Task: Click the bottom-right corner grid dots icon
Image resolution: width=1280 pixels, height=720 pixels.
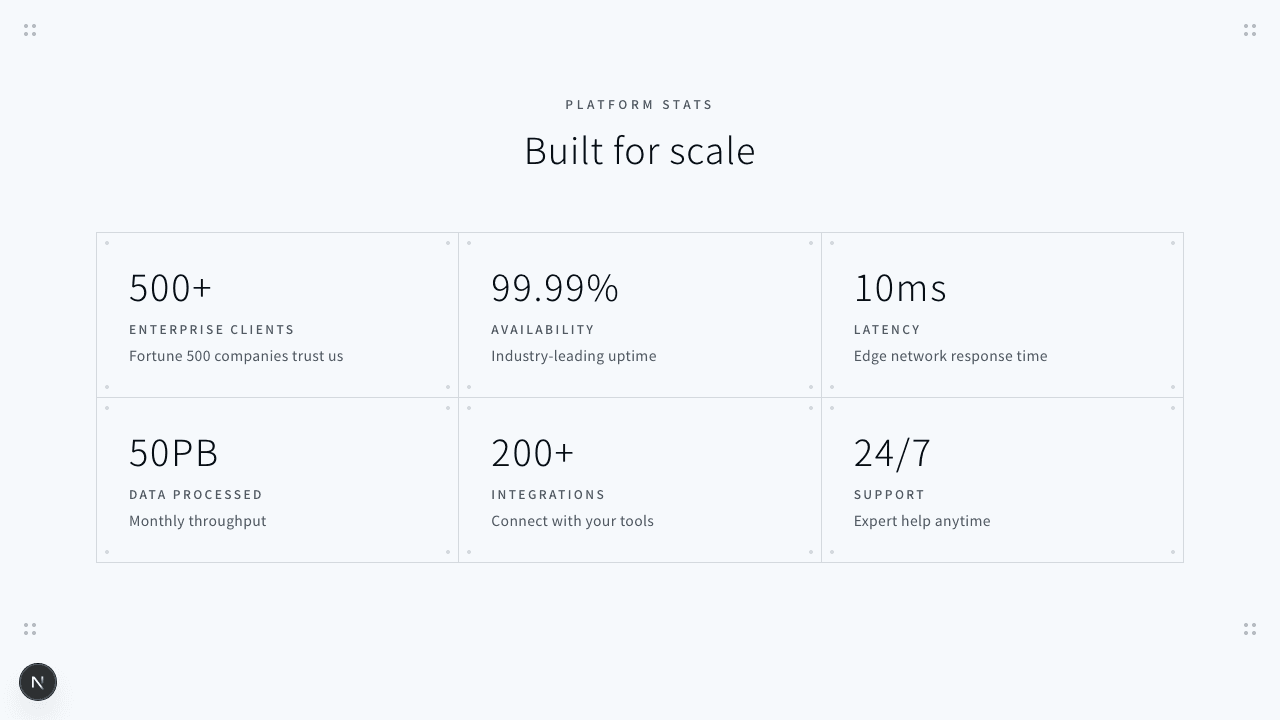Action: pos(1250,629)
